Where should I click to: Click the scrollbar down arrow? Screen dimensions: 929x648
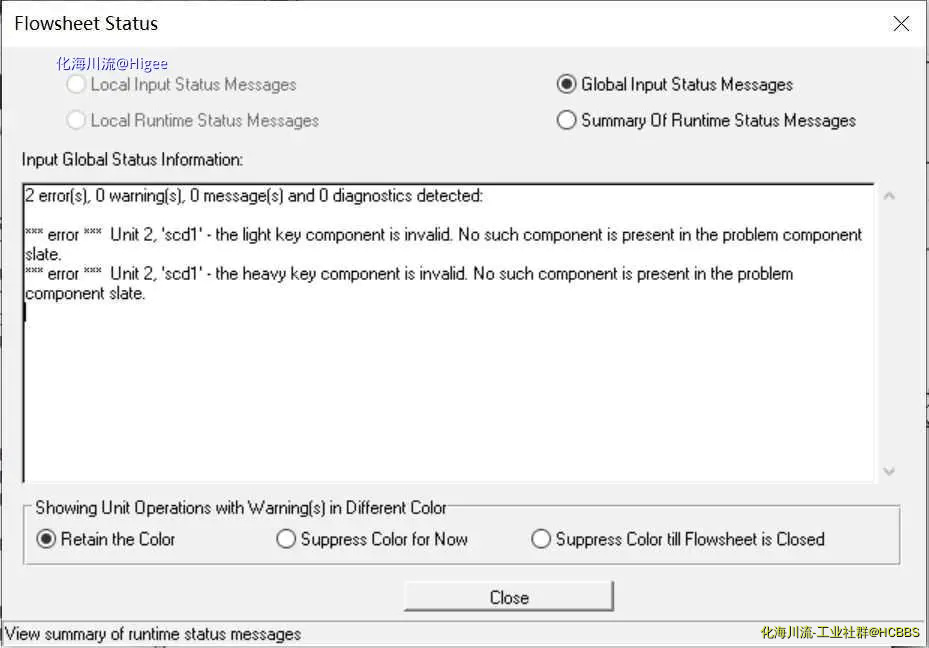coord(889,471)
